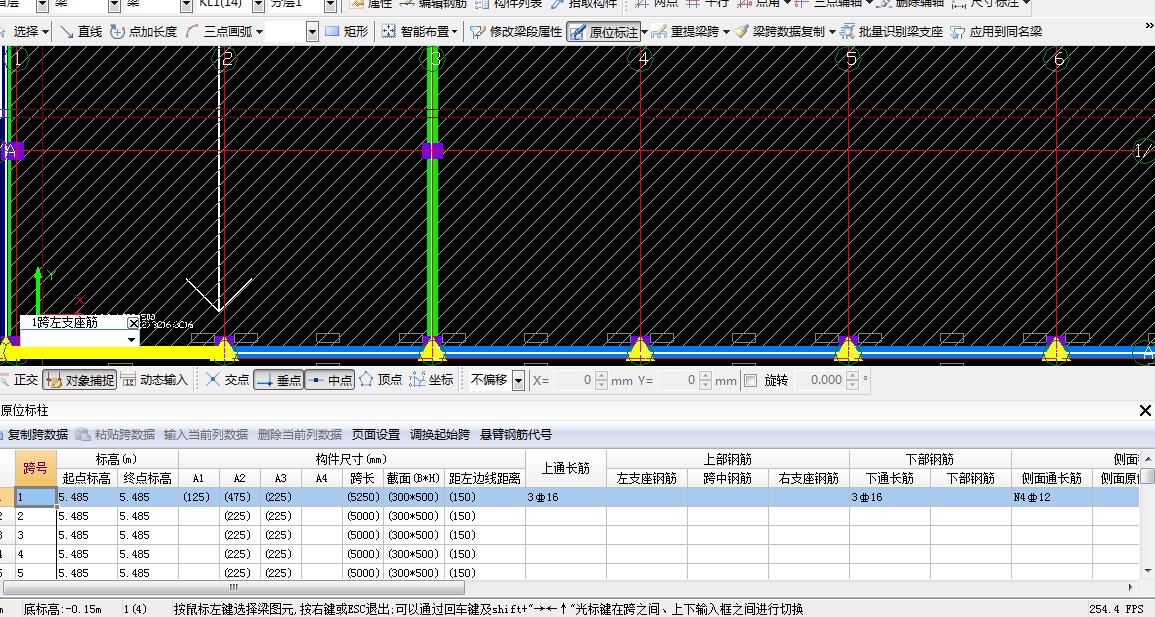Image resolution: width=1155 pixels, height=617 pixels.
Task: Click the rotation angle value field
Action: [820, 380]
